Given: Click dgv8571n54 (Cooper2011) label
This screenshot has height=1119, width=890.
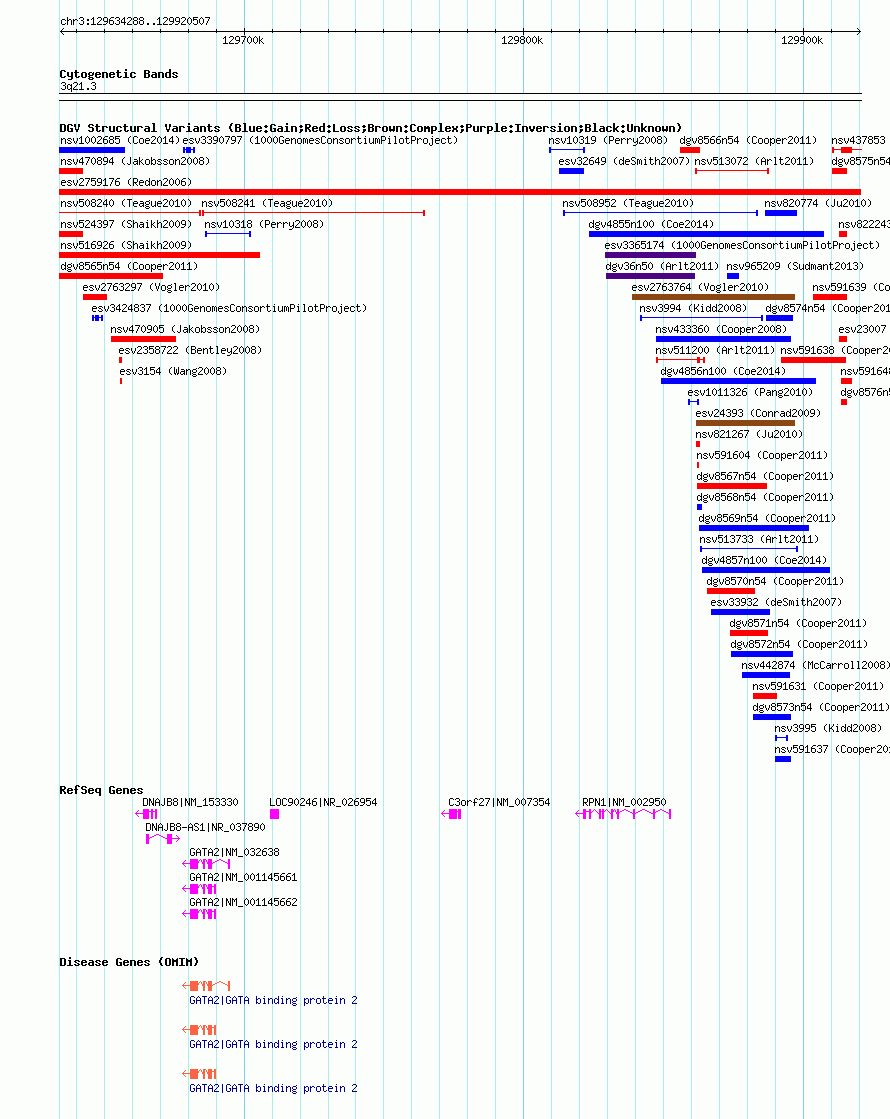Looking at the screenshot, I should [x=798, y=624].
